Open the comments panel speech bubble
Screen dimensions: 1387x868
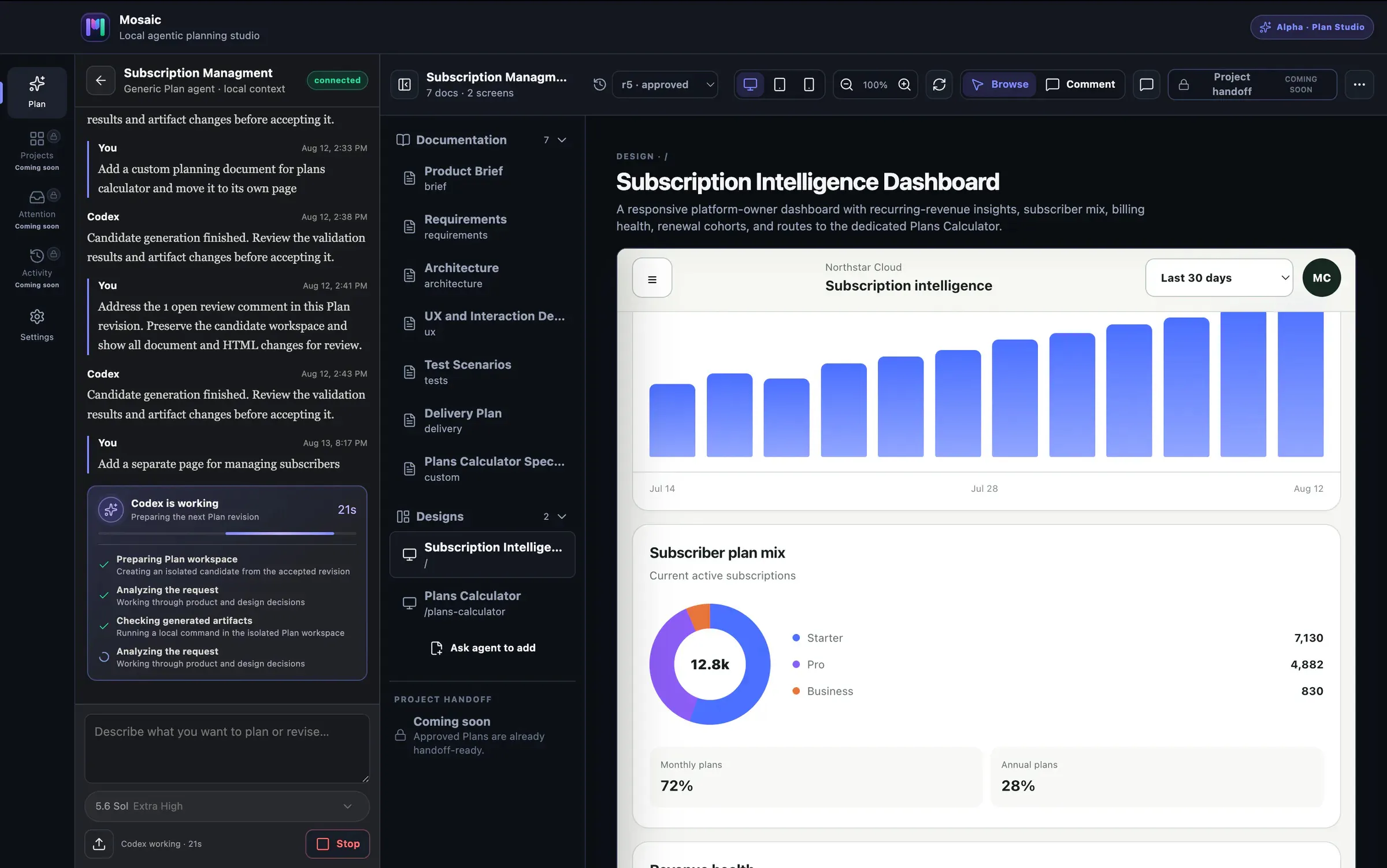coord(1147,84)
